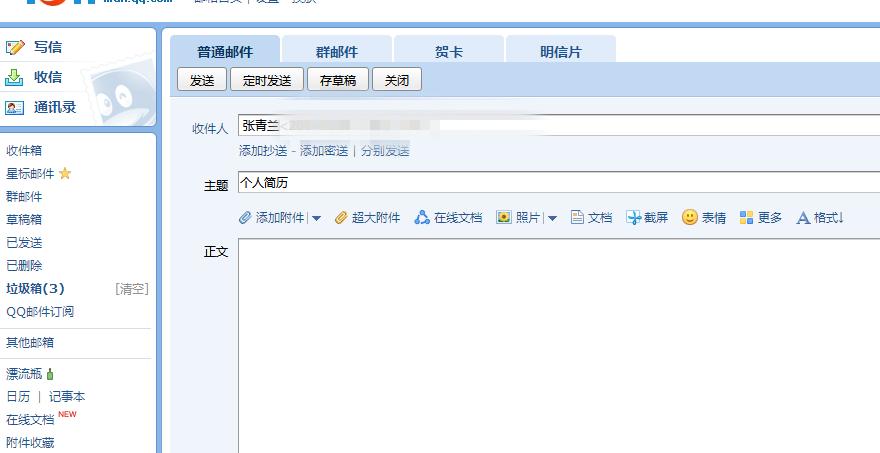This screenshot has width=880, height=453.
Task: Open 附件收藏 in the sidebar
Action: click(x=30, y=443)
